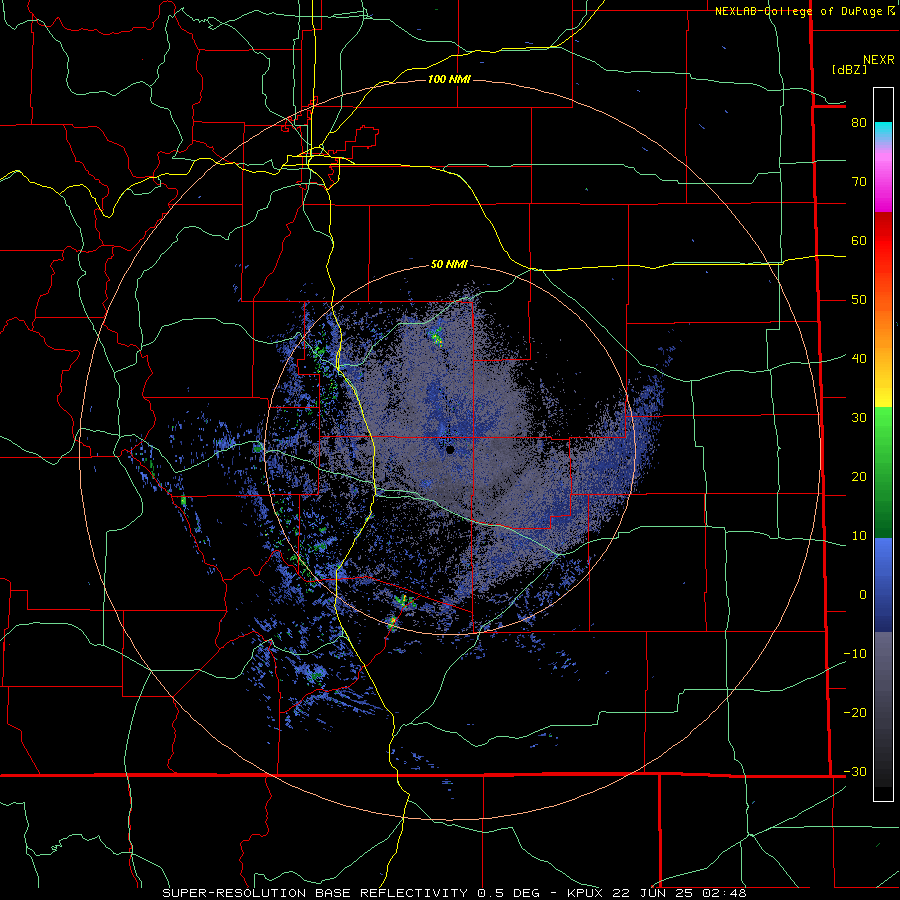Click the green section of the reflectivity color bar
This screenshot has width=900, height=900.
[883, 472]
